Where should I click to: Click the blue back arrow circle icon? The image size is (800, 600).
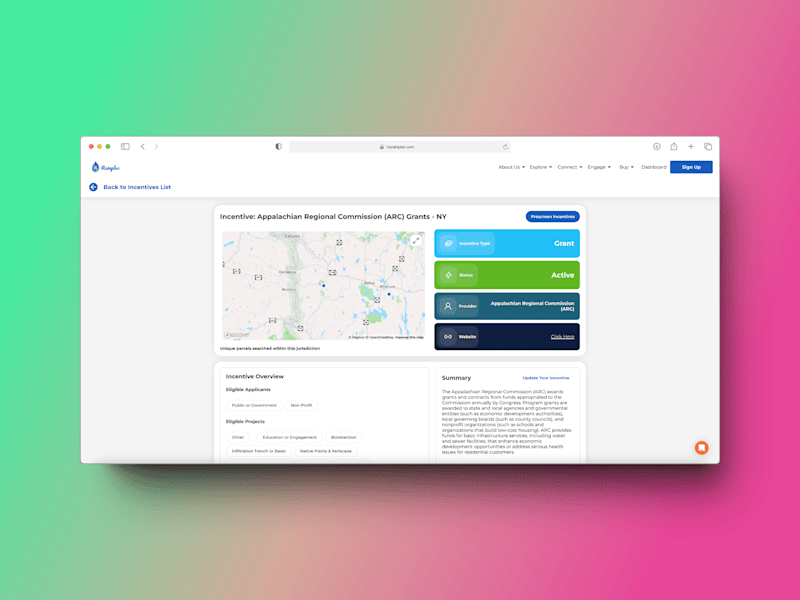pos(93,187)
